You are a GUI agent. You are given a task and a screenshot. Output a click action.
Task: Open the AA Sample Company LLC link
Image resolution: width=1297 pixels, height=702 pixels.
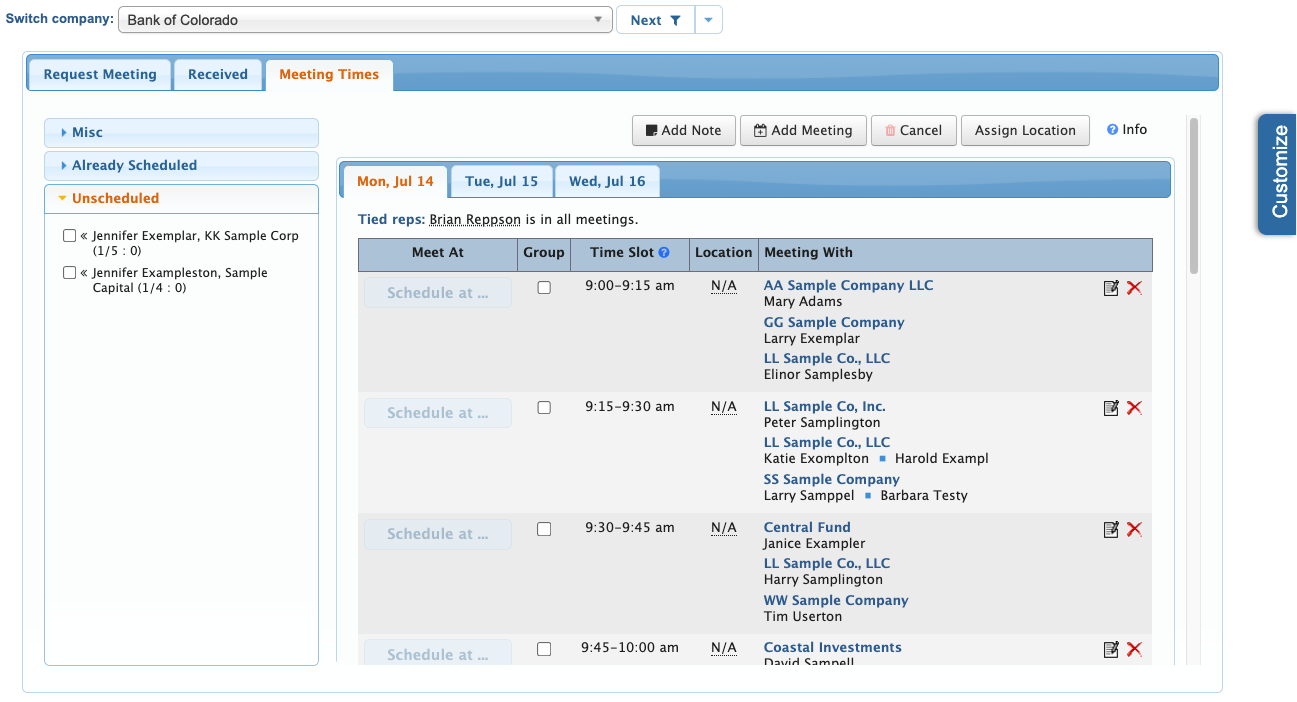point(848,286)
